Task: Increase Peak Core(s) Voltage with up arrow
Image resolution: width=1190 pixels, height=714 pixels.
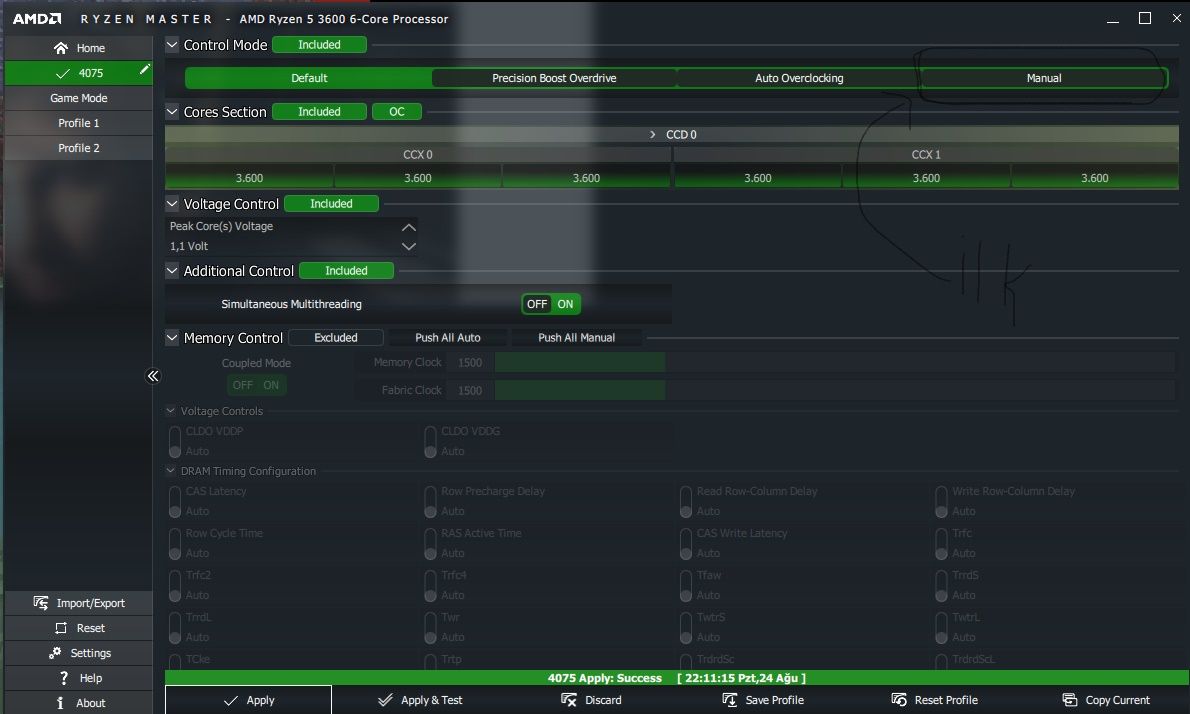Action: [x=408, y=227]
